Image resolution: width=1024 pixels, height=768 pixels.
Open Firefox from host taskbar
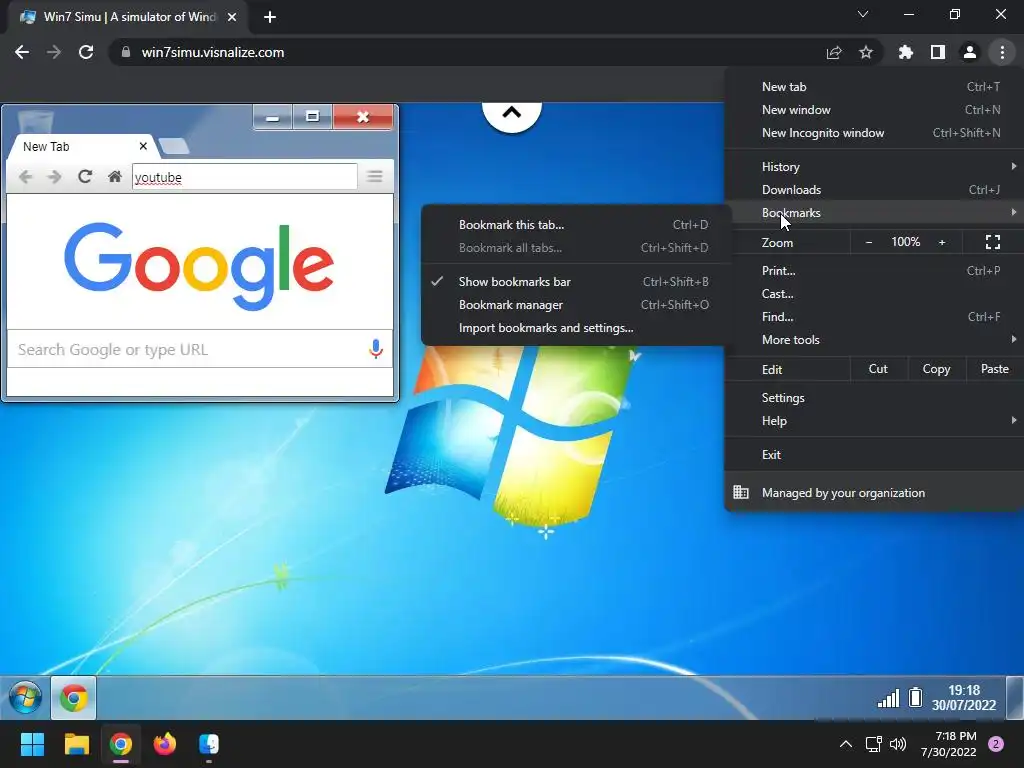click(x=165, y=744)
